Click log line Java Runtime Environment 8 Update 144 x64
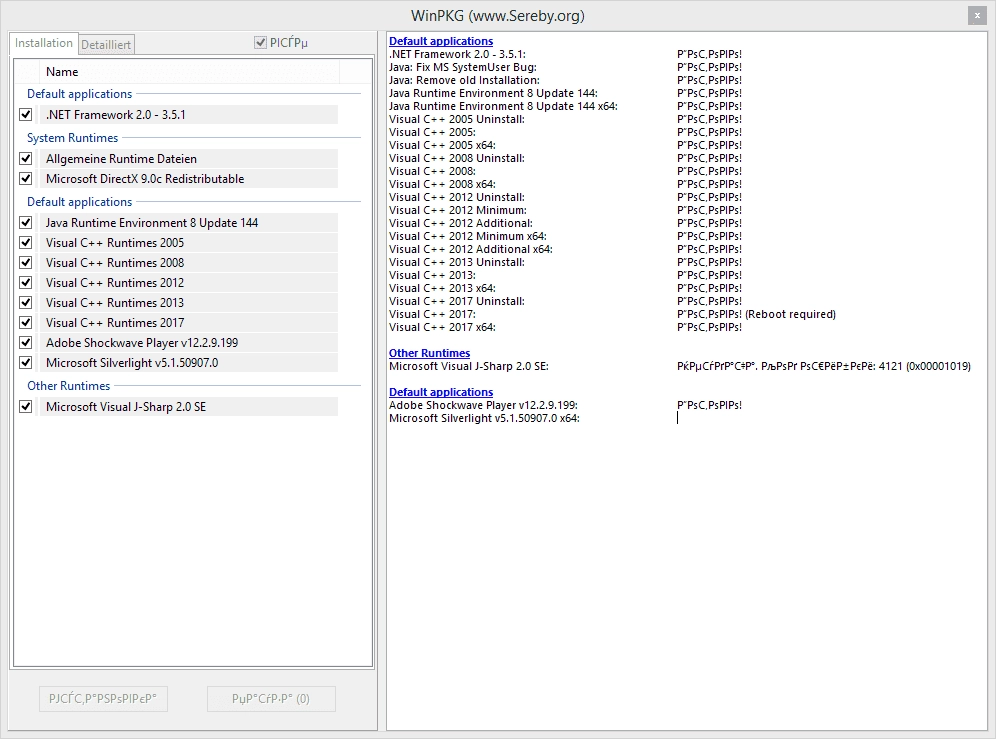This screenshot has height=739, width=996. [503, 106]
